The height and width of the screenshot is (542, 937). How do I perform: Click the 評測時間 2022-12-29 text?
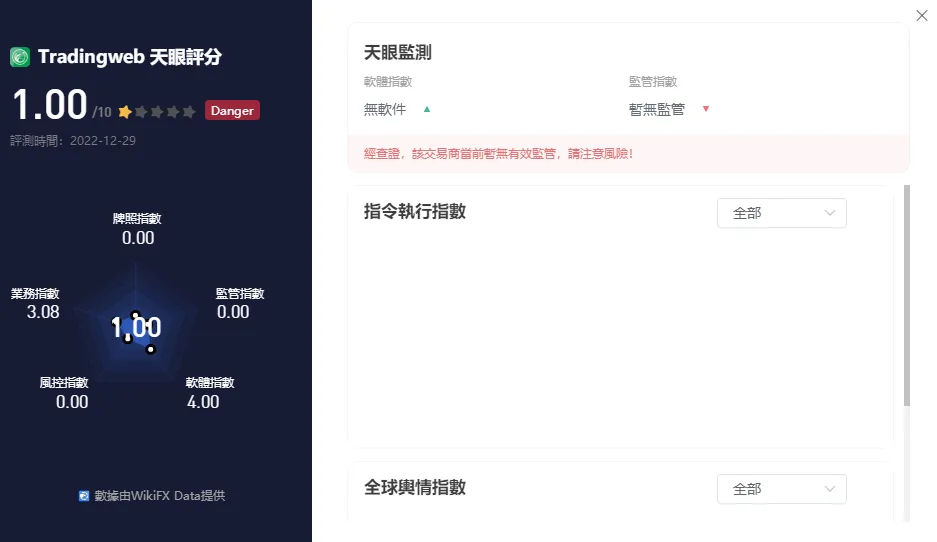(73, 140)
